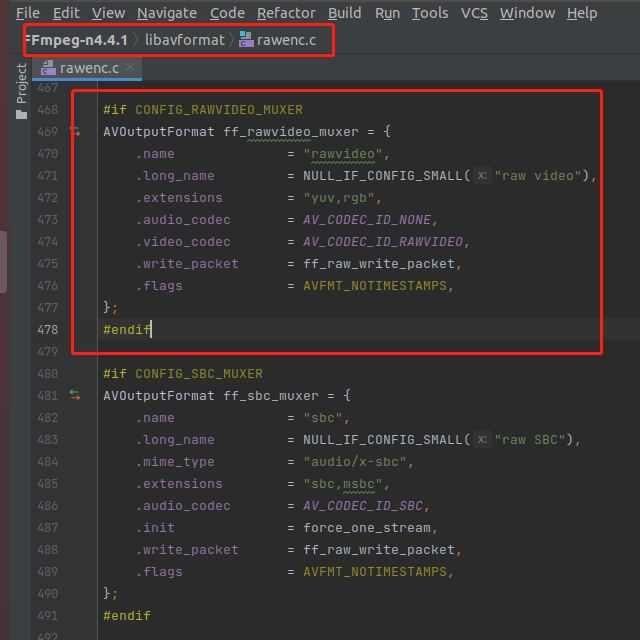Click line number 480 in gutter

[48, 374]
